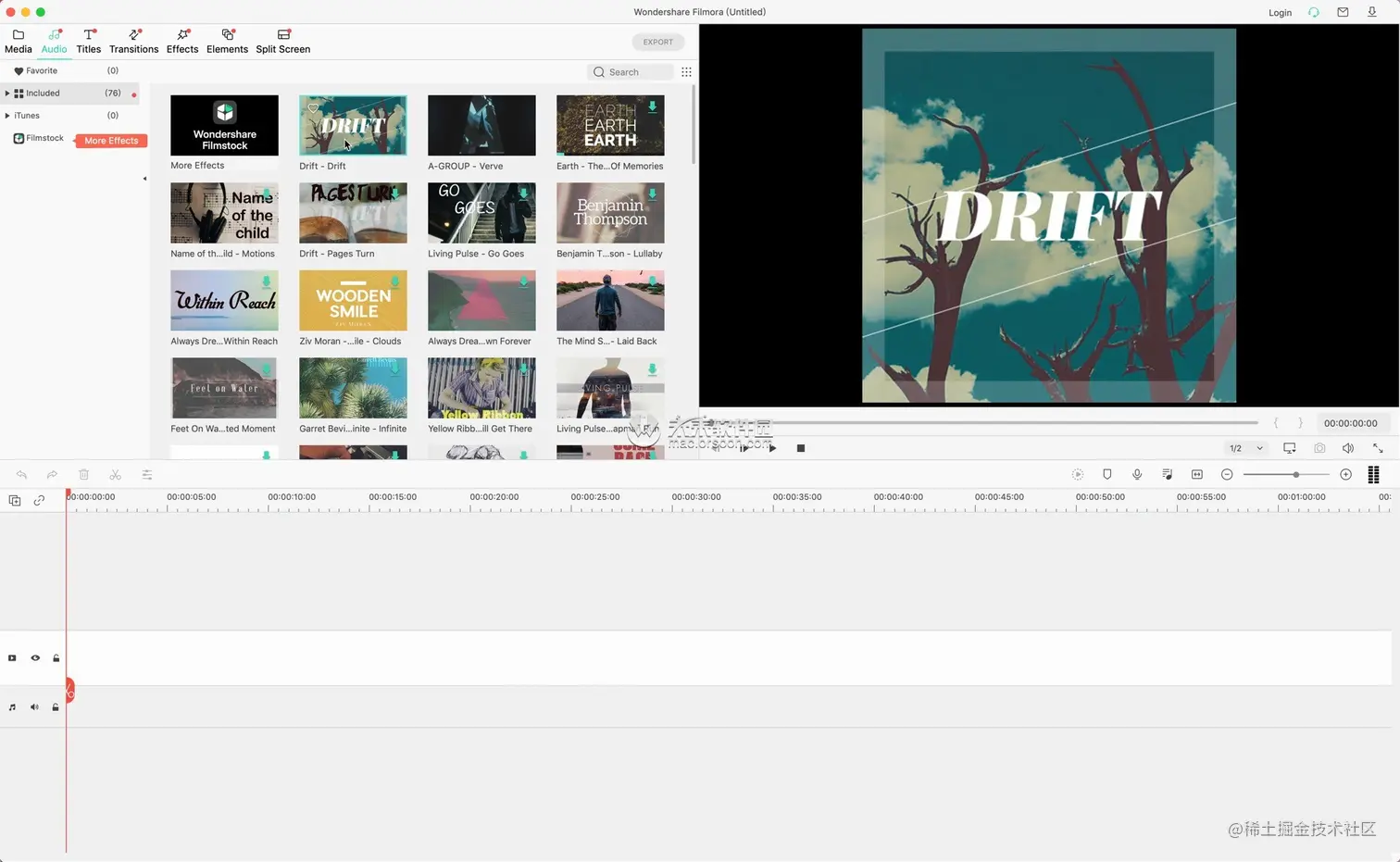Viewport: 1400px width, 862px height.
Task: Download Always Dream - Within Reach track
Action: tap(266, 281)
